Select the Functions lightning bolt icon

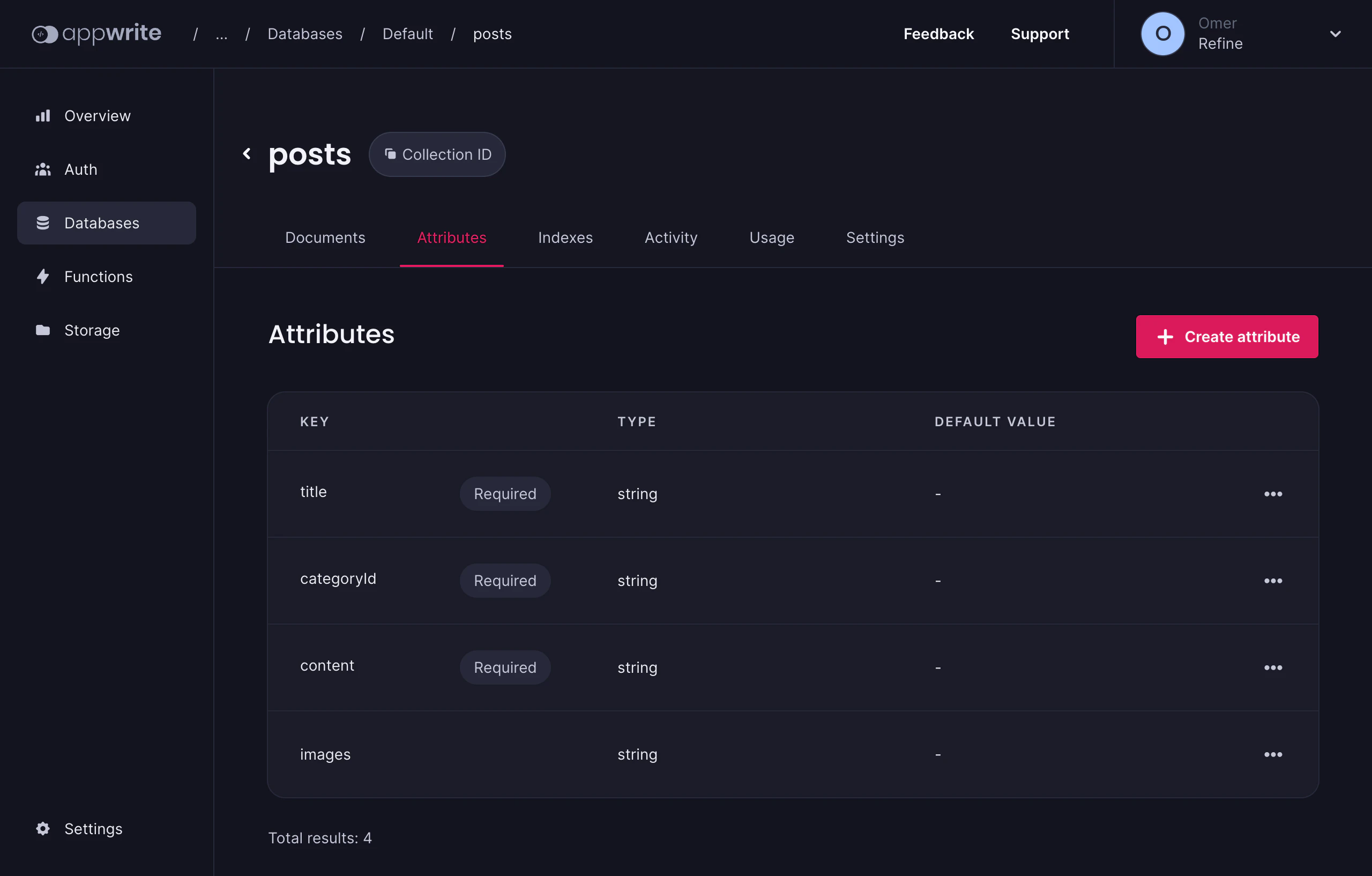click(43, 277)
